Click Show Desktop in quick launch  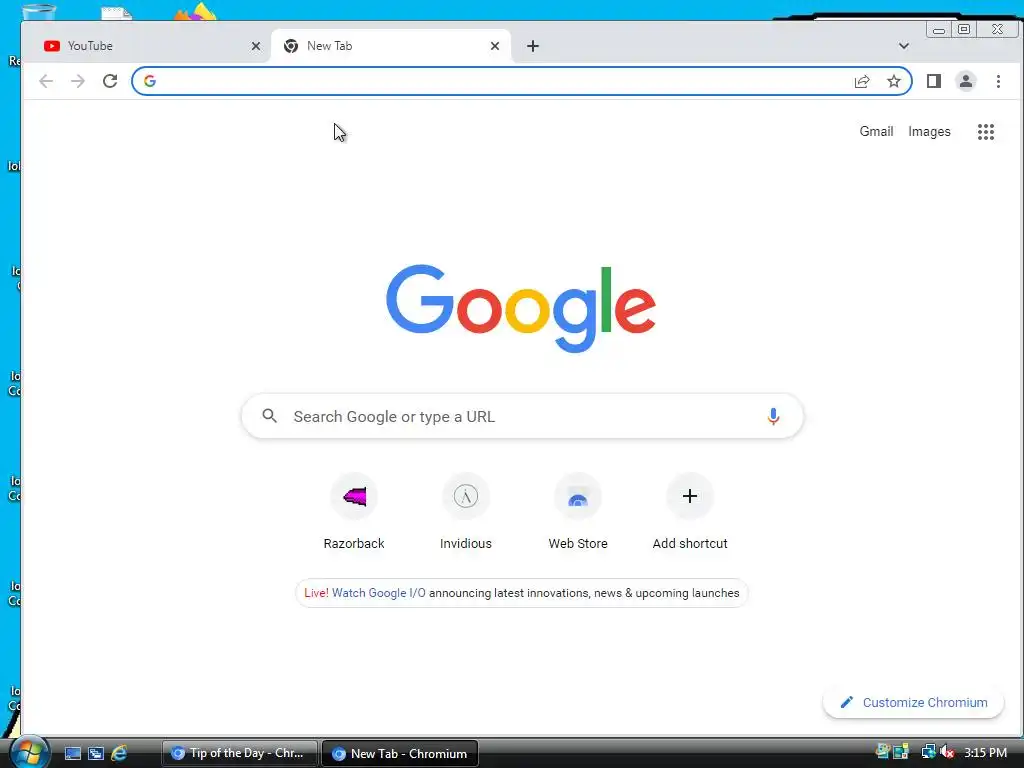coord(72,754)
